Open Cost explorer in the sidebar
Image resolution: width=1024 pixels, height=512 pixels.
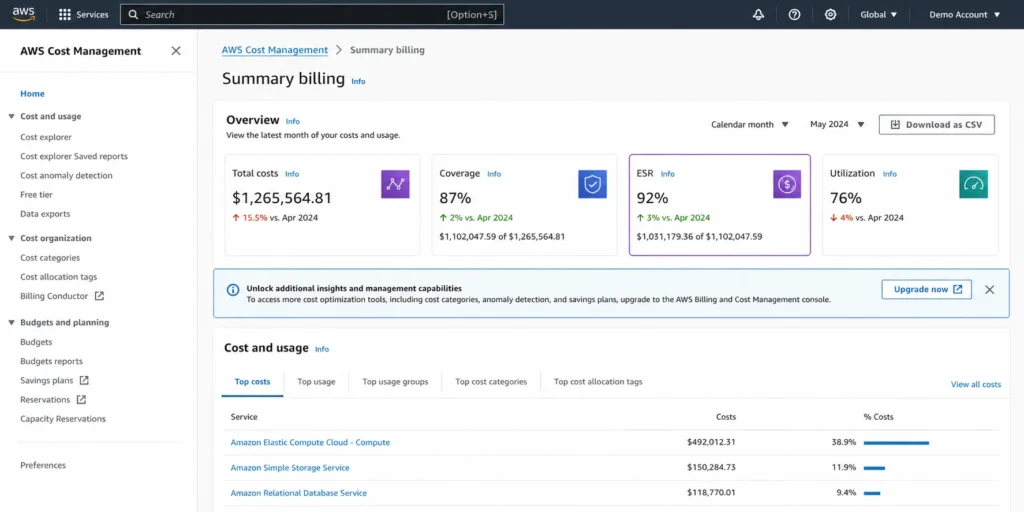[46, 137]
